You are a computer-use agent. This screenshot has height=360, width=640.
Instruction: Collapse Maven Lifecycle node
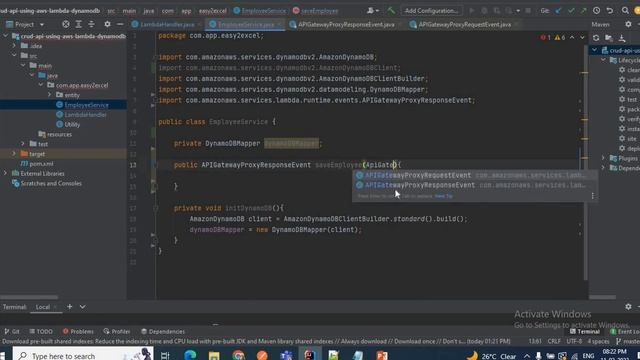pos(603,60)
